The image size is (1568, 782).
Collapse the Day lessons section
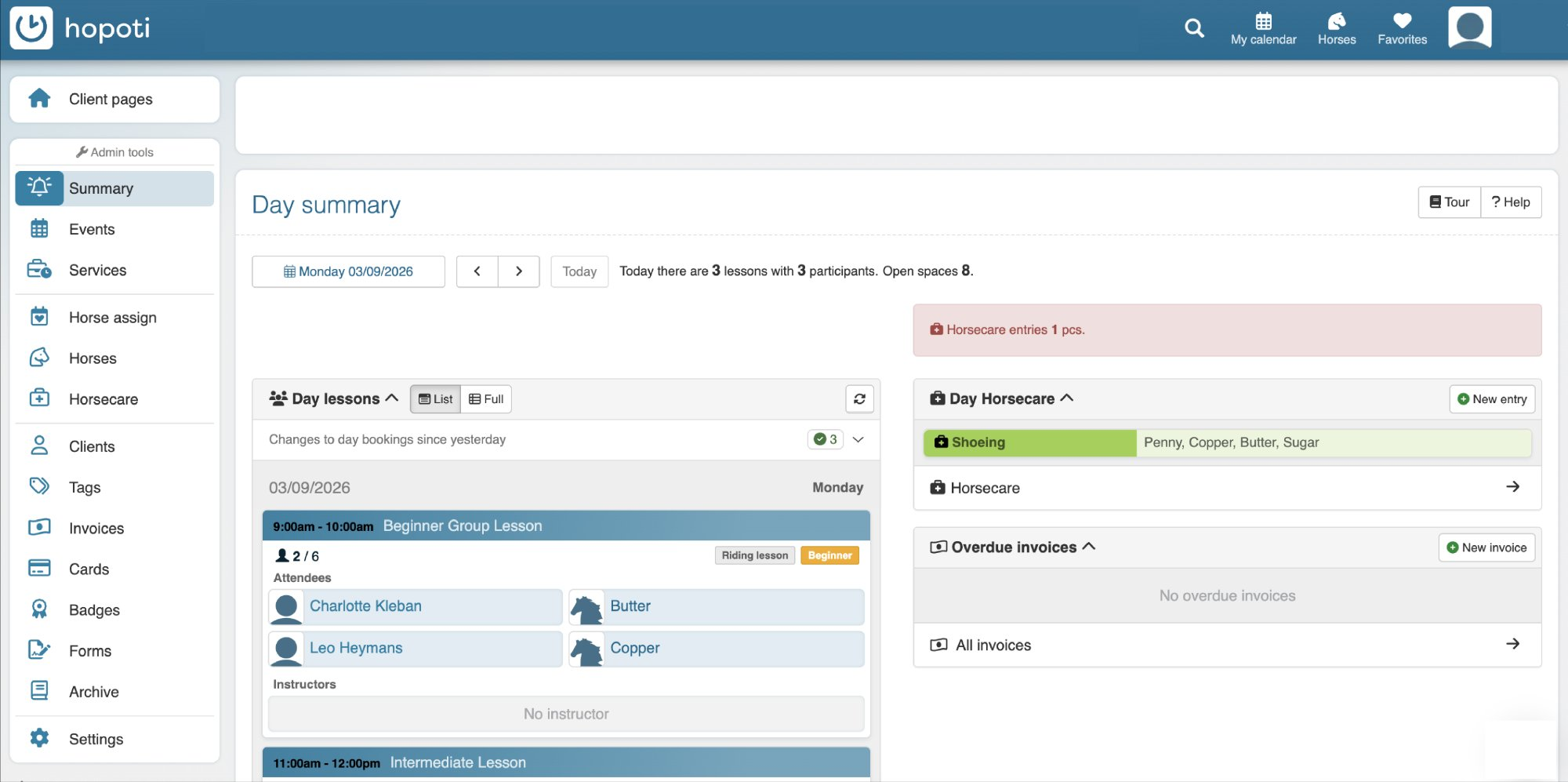393,398
